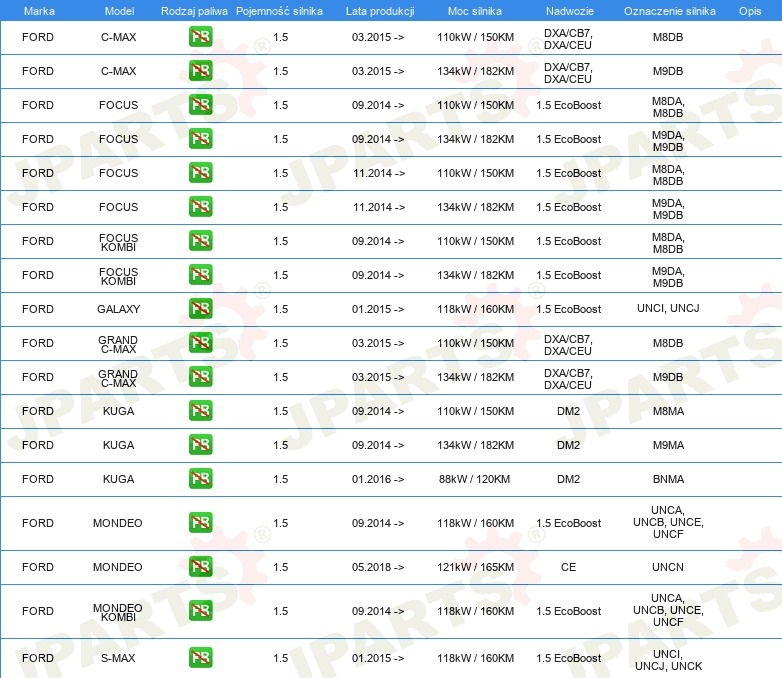Click the Pojemność silnika column header
782x678 pixels.
pyautogui.click(x=279, y=11)
